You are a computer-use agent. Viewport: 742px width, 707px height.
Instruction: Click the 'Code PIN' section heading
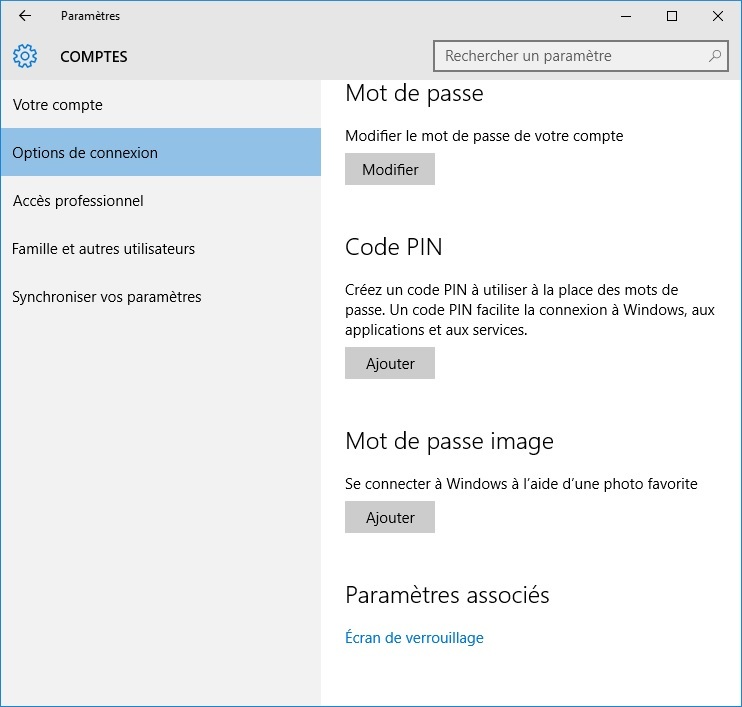click(394, 247)
